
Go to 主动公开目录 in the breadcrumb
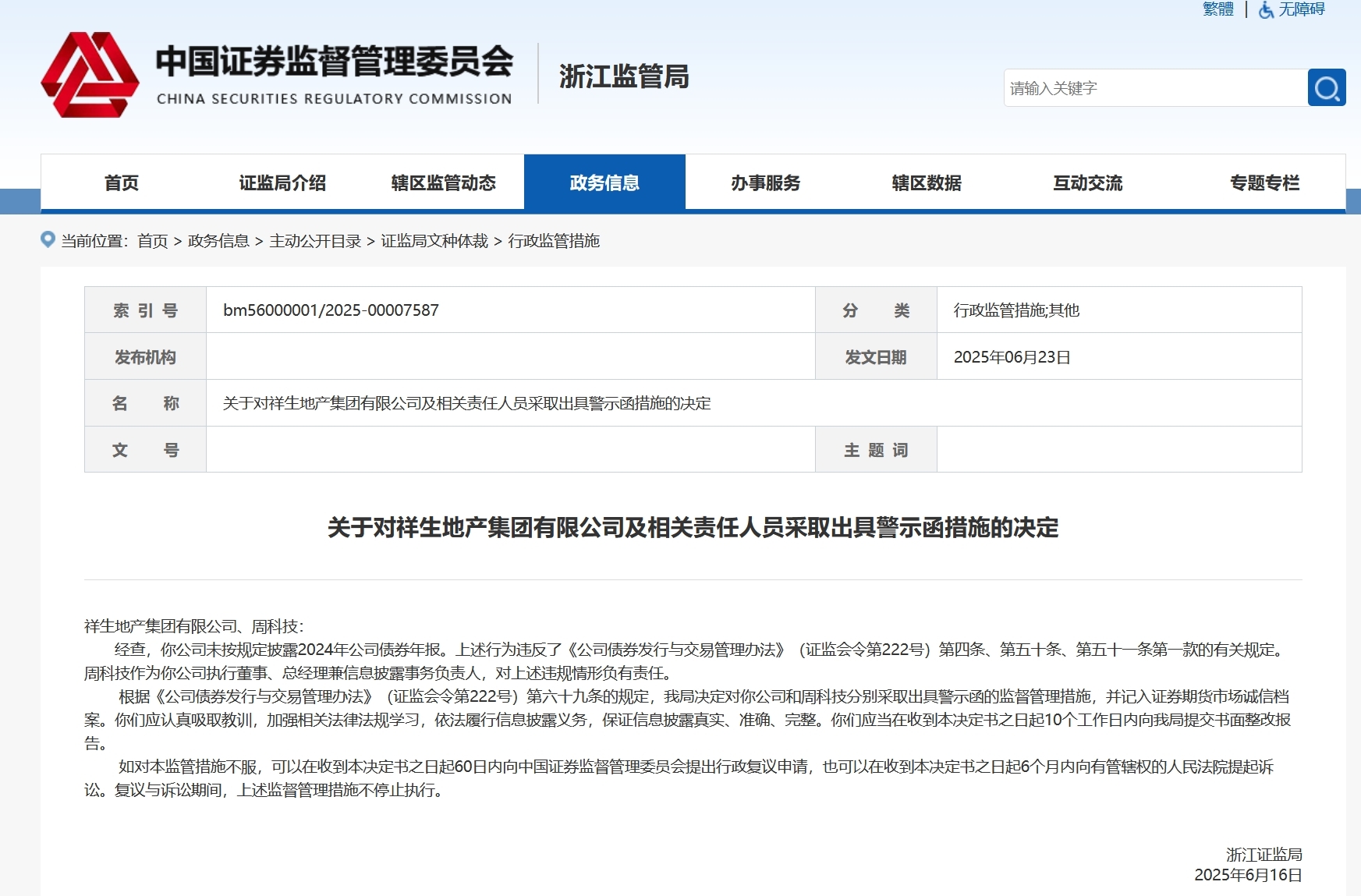coord(315,241)
